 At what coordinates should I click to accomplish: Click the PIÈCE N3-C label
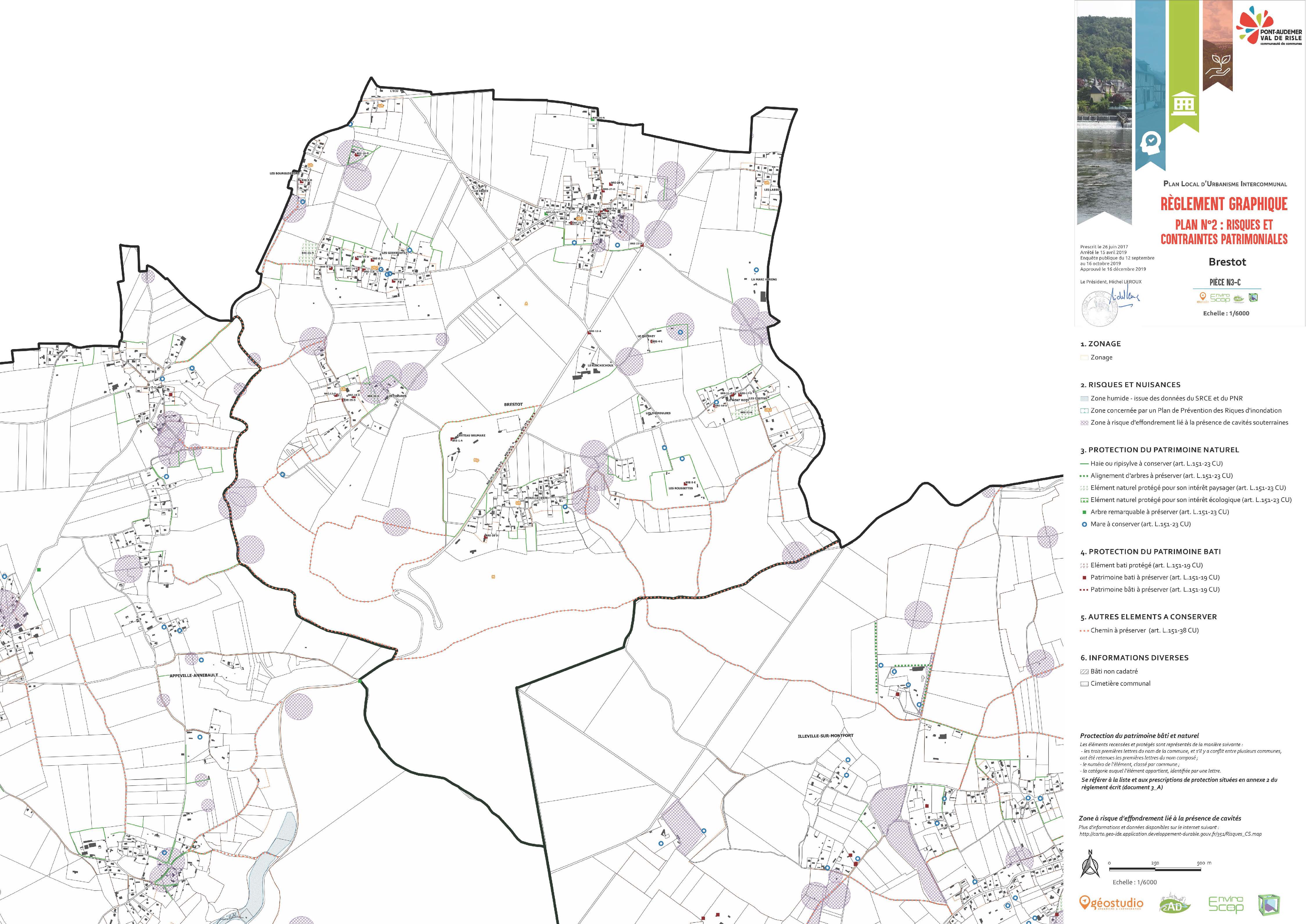(x=1225, y=282)
